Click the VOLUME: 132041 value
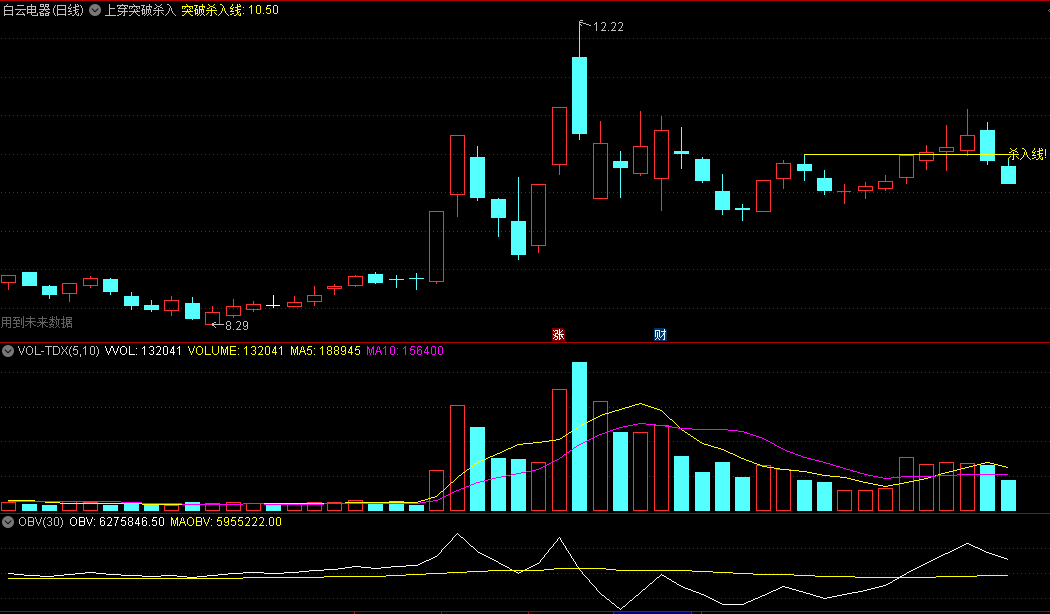Image resolution: width=1050 pixels, height=614 pixels. [236, 351]
